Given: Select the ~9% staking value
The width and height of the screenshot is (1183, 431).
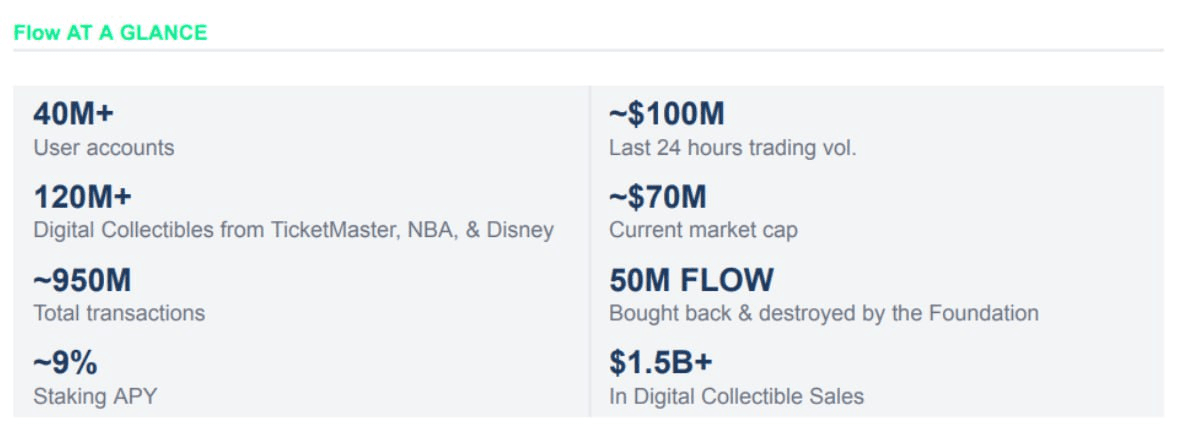Looking at the screenshot, I should (x=66, y=363).
